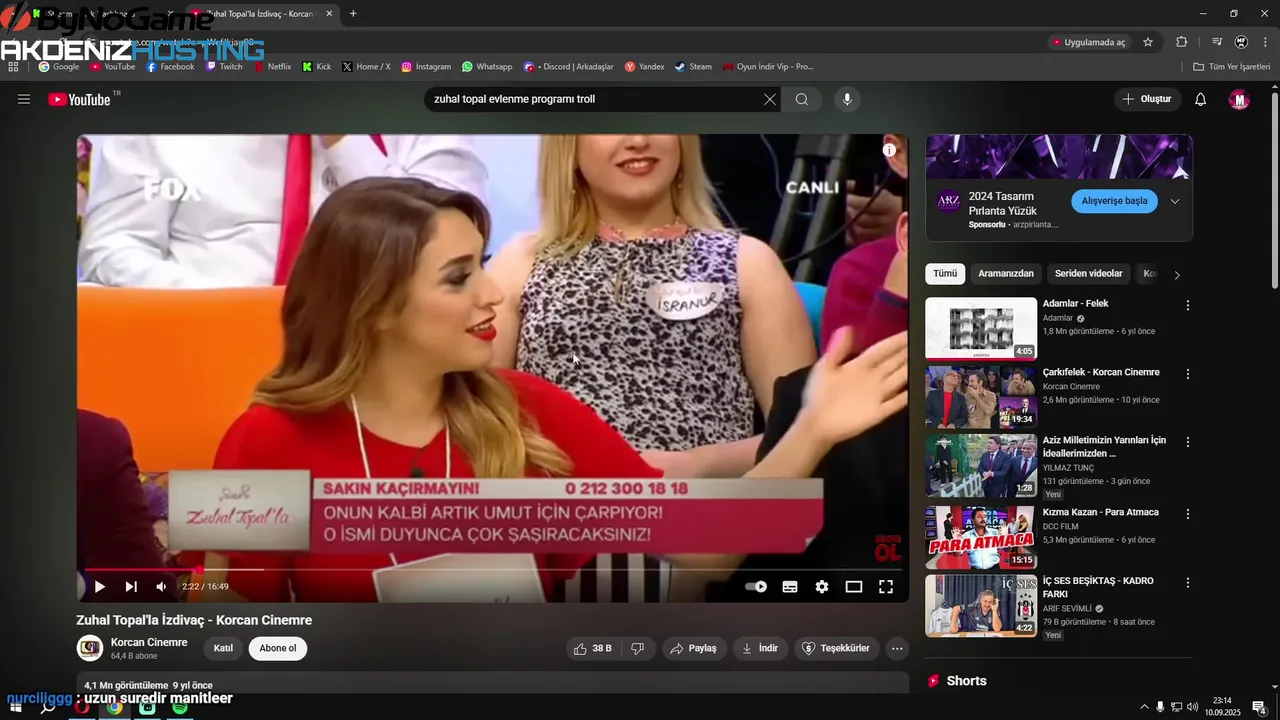Subscribe with the Abone ol button

[x=278, y=648]
